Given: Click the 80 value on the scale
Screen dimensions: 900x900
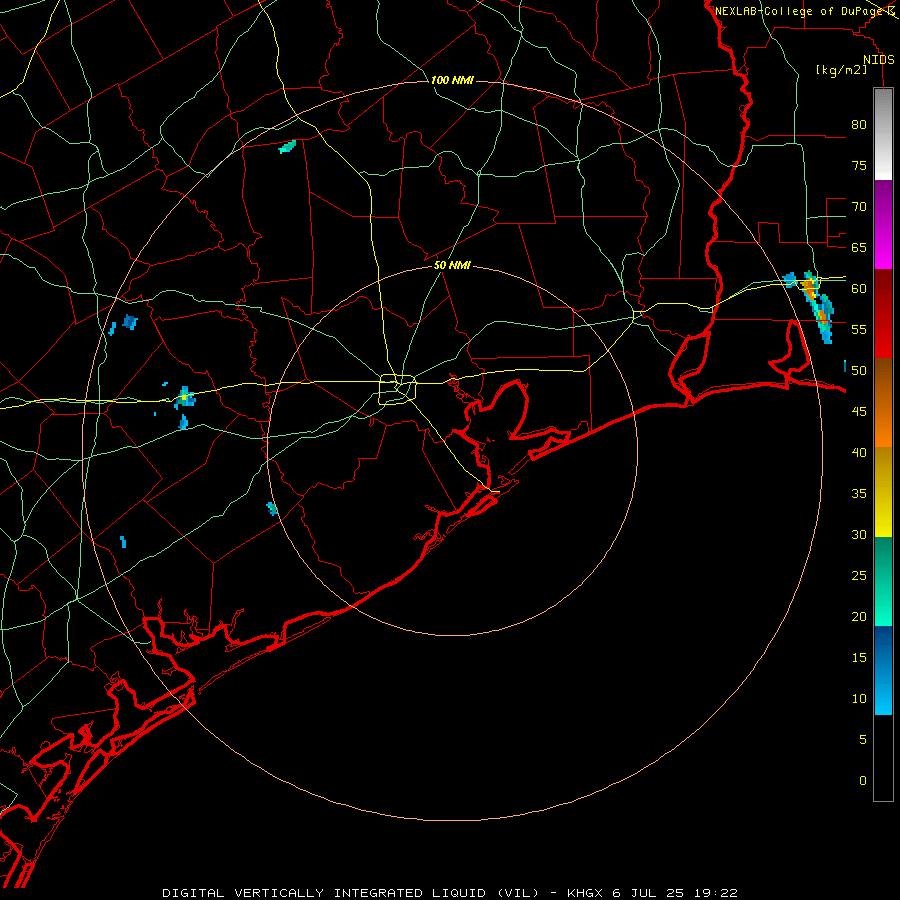Looking at the screenshot, I should [859, 125].
